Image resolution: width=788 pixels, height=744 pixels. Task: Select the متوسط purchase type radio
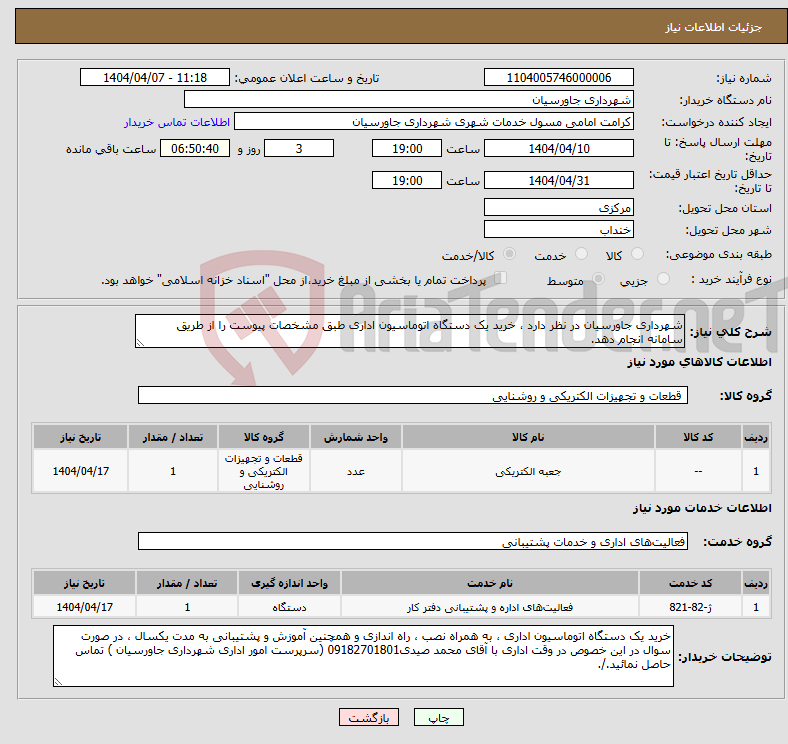pyautogui.click(x=598, y=279)
